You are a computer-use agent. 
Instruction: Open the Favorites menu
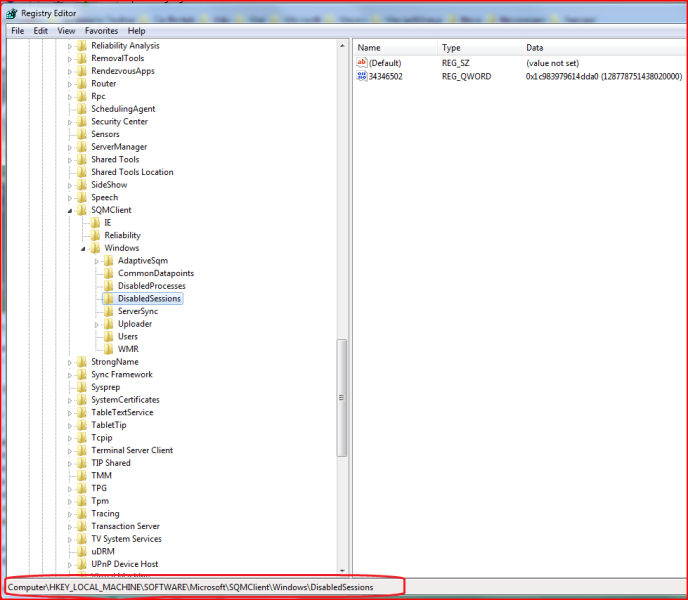tap(101, 31)
